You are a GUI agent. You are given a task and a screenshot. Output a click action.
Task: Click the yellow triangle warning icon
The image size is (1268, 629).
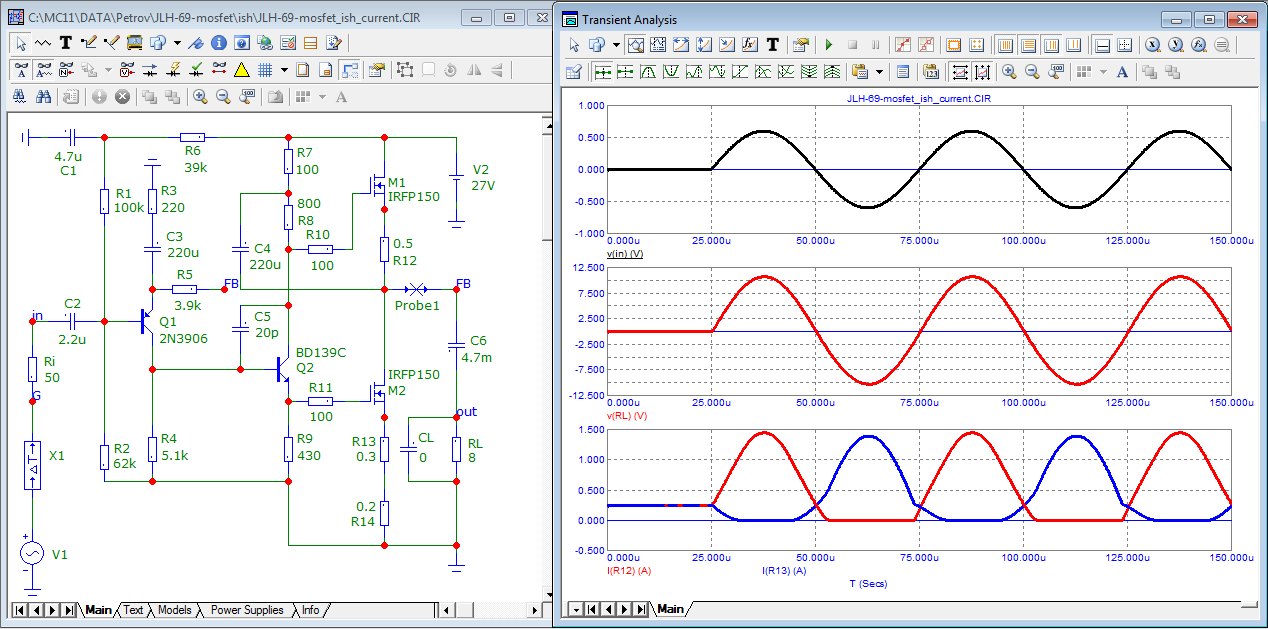242,70
